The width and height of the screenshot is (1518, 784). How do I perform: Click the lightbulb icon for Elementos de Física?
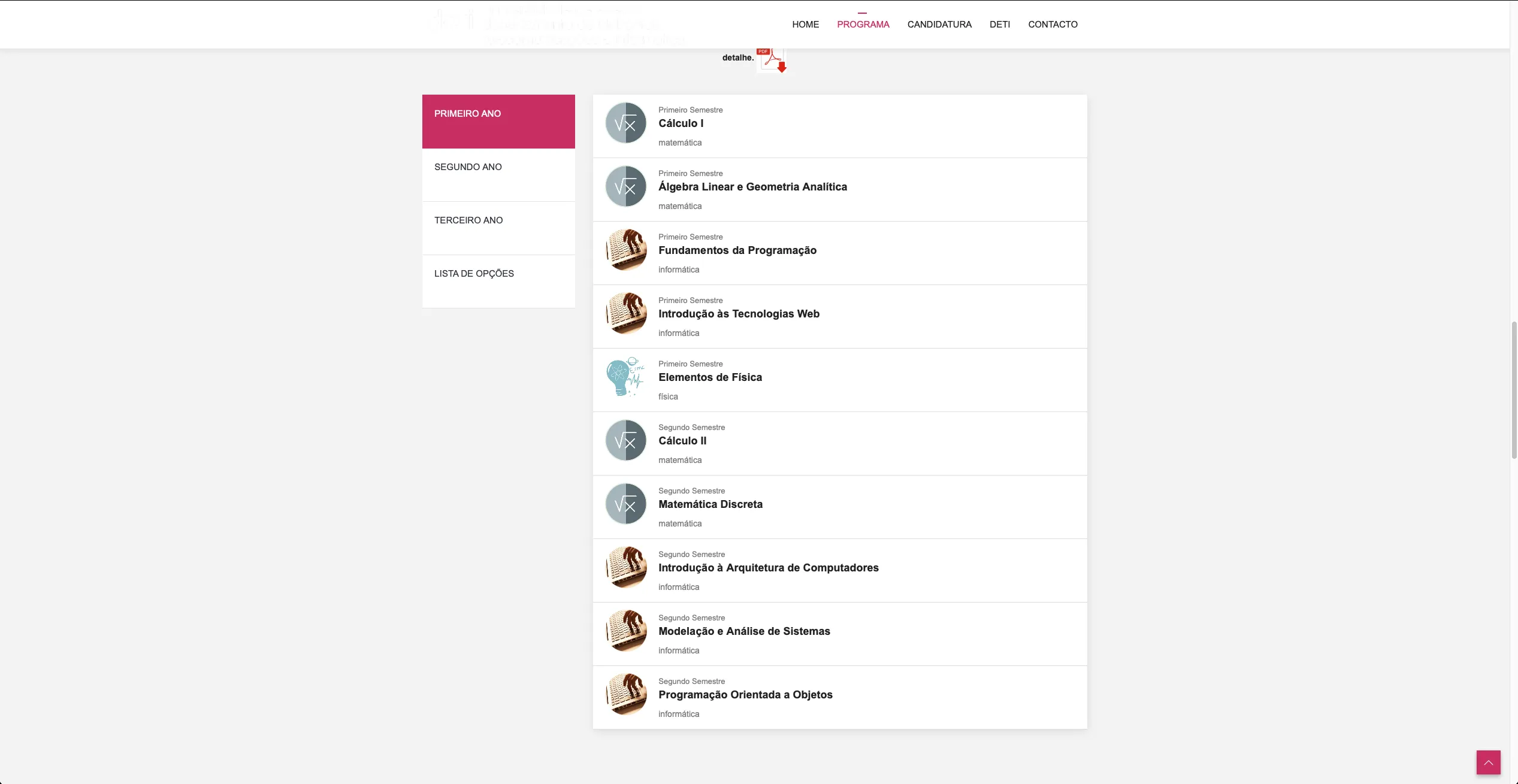point(626,377)
